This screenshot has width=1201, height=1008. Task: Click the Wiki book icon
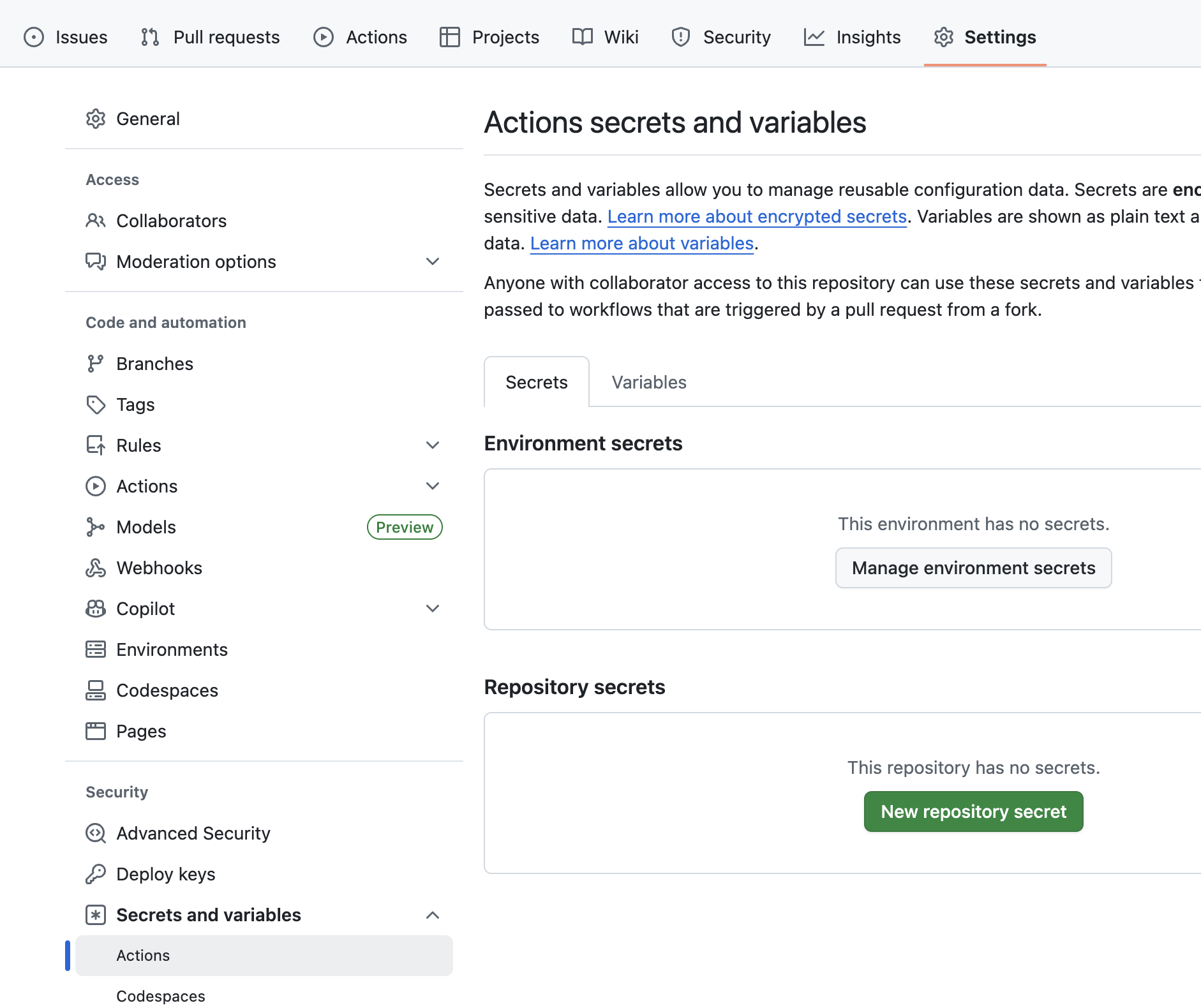pyautogui.click(x=583, y=37)
